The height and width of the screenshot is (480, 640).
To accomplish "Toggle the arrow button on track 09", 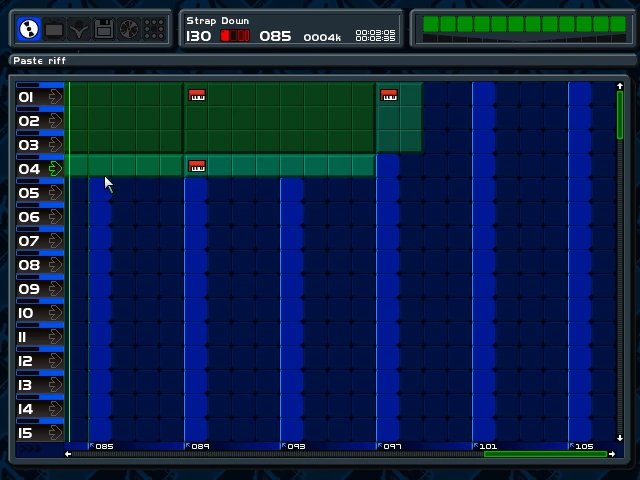I will click(55, 289).
